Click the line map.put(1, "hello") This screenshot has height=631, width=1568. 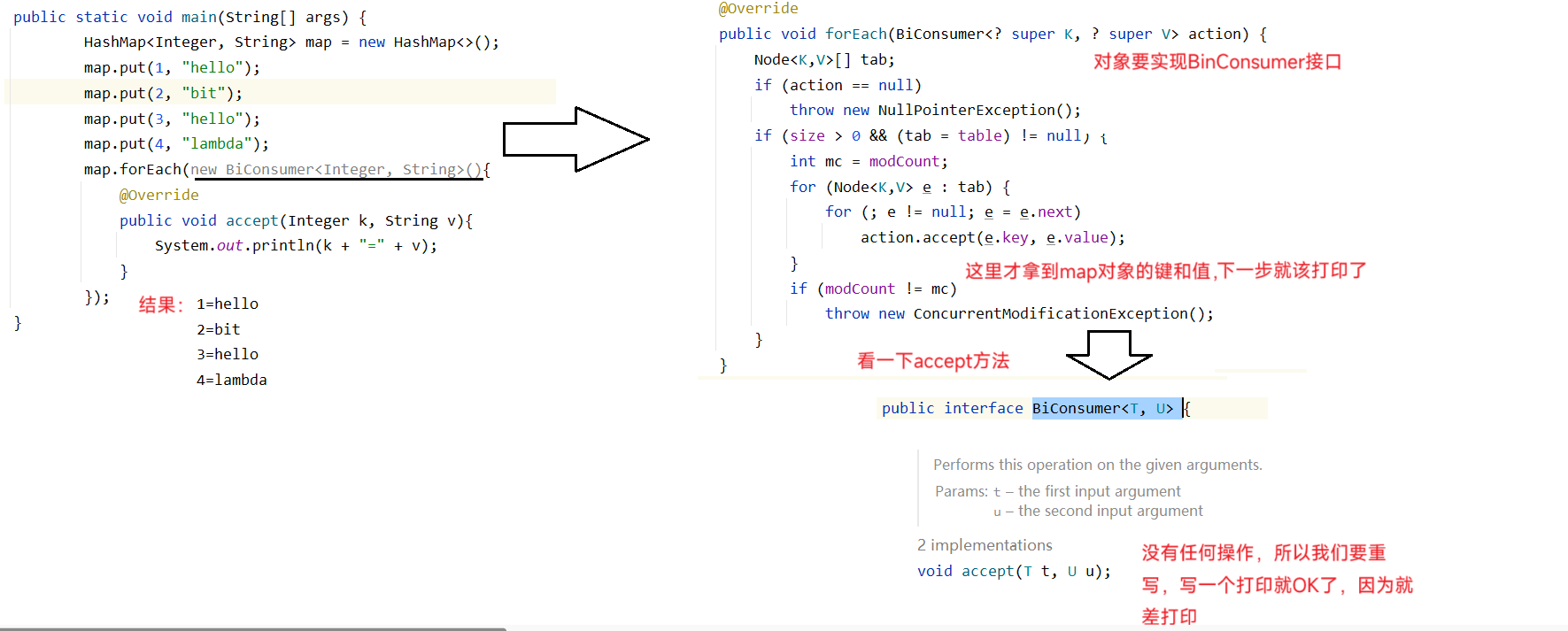point(172,68)
